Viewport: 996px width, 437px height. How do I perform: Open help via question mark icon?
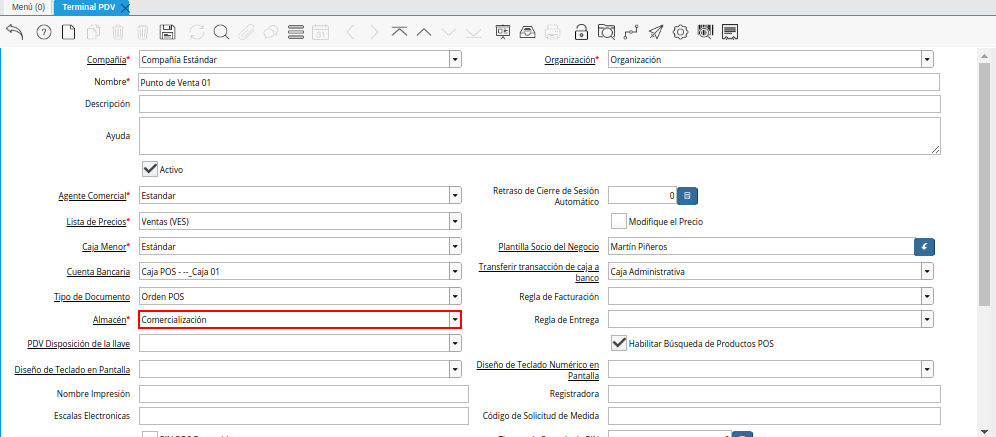coord(43,32)
